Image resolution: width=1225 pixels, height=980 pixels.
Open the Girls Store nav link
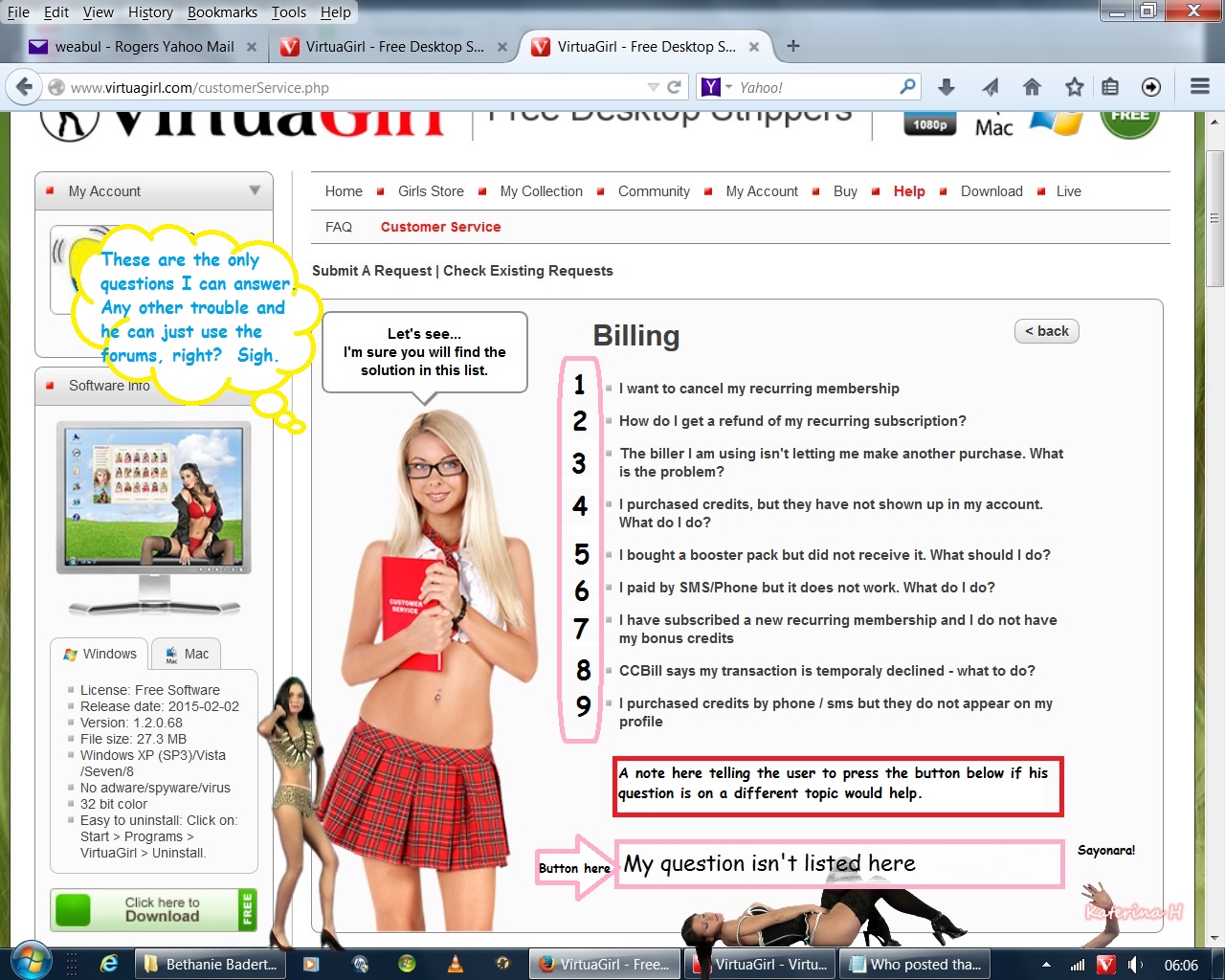click(x=431, y=191)
